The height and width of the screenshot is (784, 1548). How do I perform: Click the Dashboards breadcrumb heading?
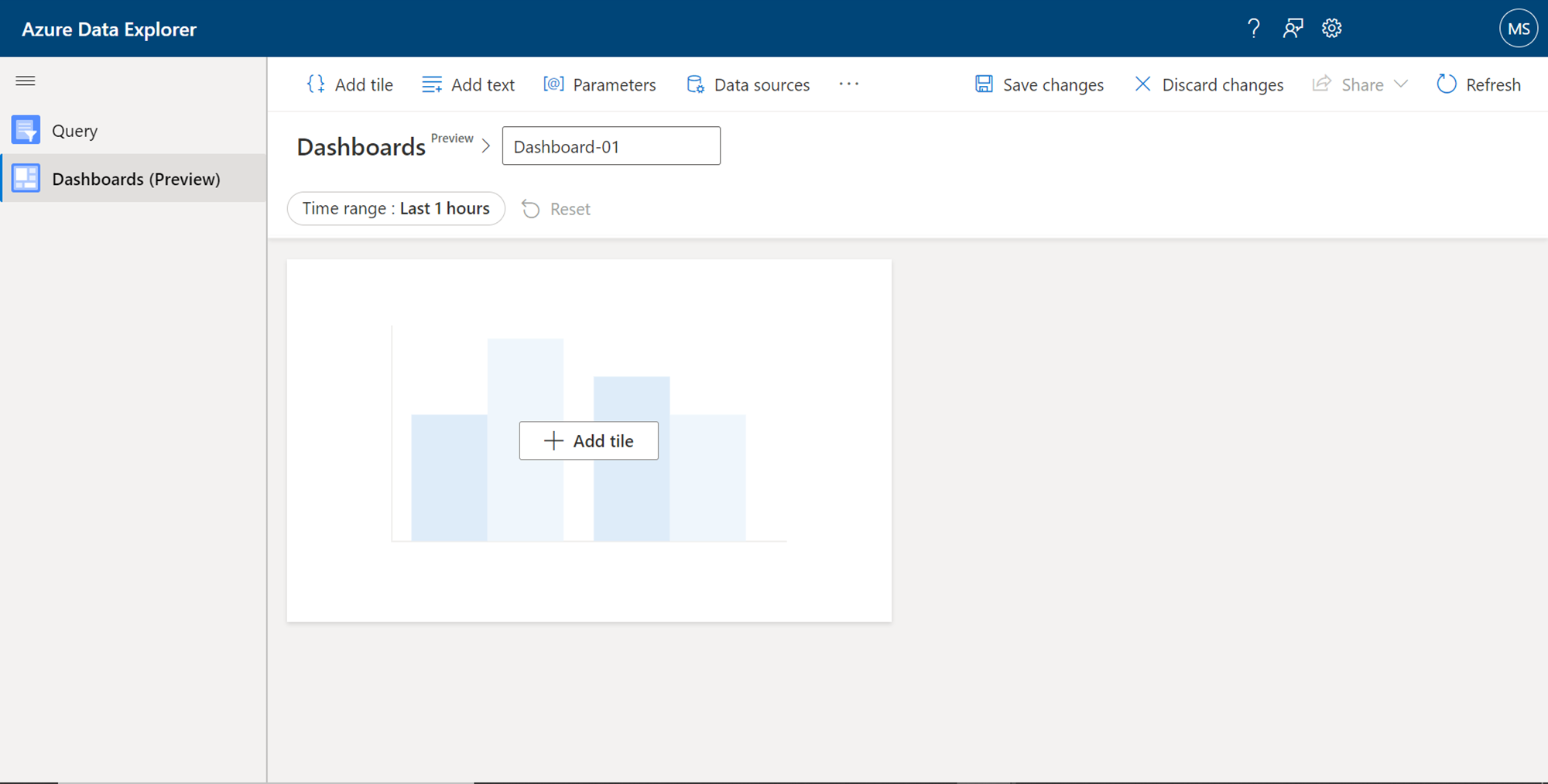(x=361, y=147)
